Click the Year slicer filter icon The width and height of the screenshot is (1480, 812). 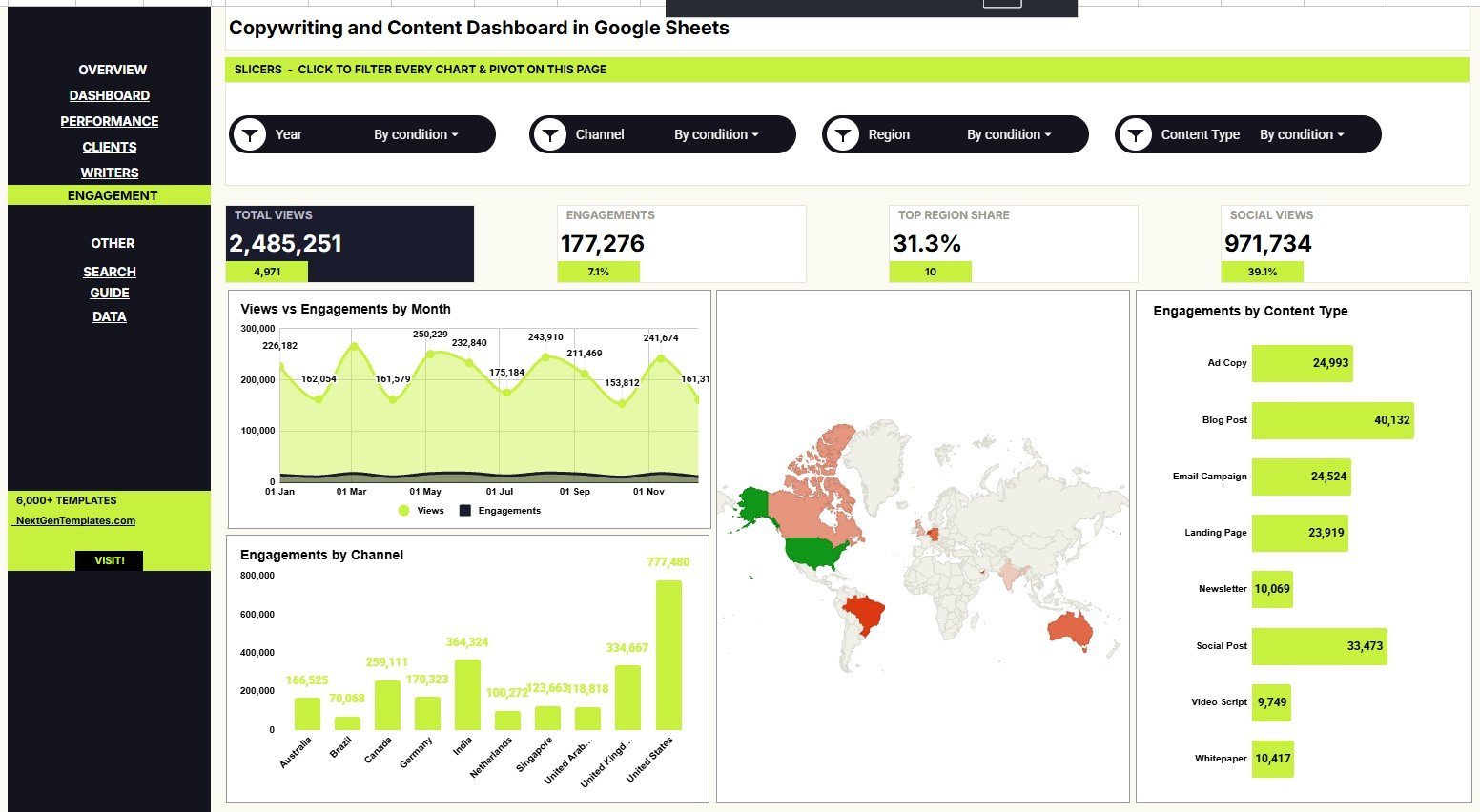coord(250,134)
